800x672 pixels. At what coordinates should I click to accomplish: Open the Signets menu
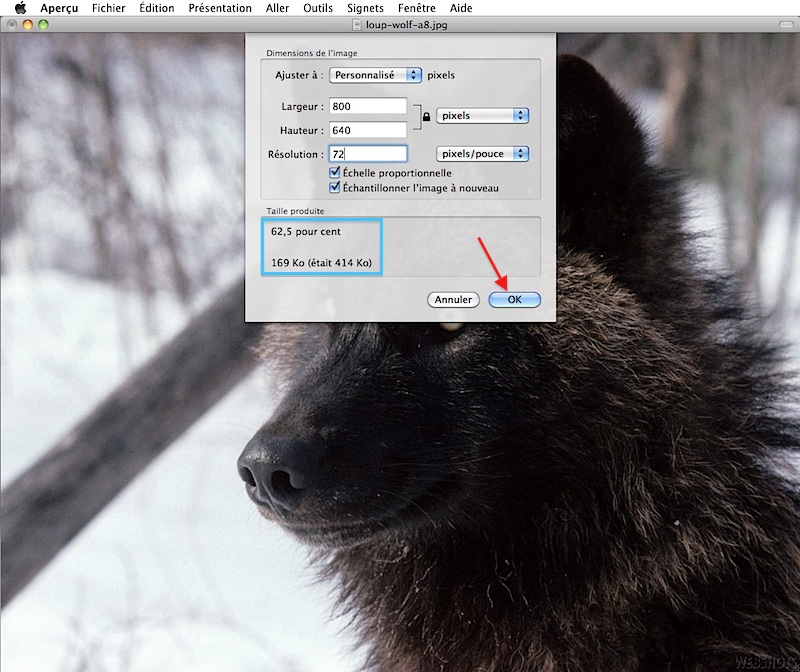click(365, 8)
